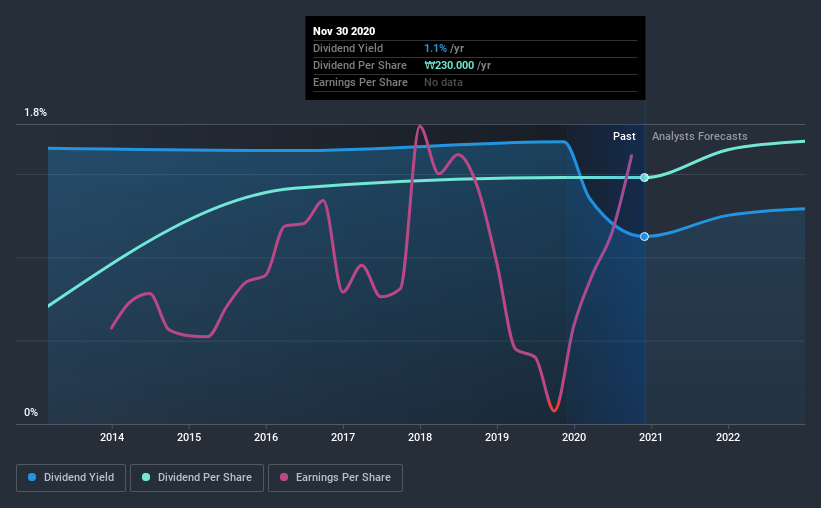Click the 1.1% dividend yield value in tooltip
This screenshot has width=821, height=508.
[x=435, y=48]
